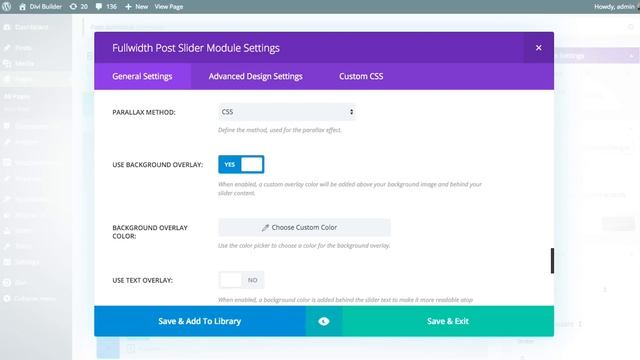Viewport: 640px width, 360px height.
Task: Click the Save & Exit button
Action: tap(448, 321)
